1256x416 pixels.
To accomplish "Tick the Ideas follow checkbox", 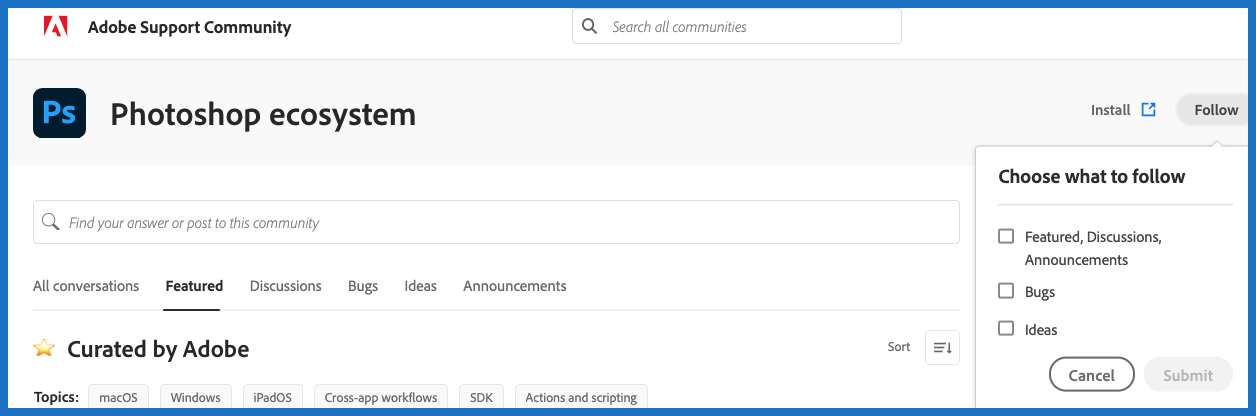I will tap(1006, 328).
